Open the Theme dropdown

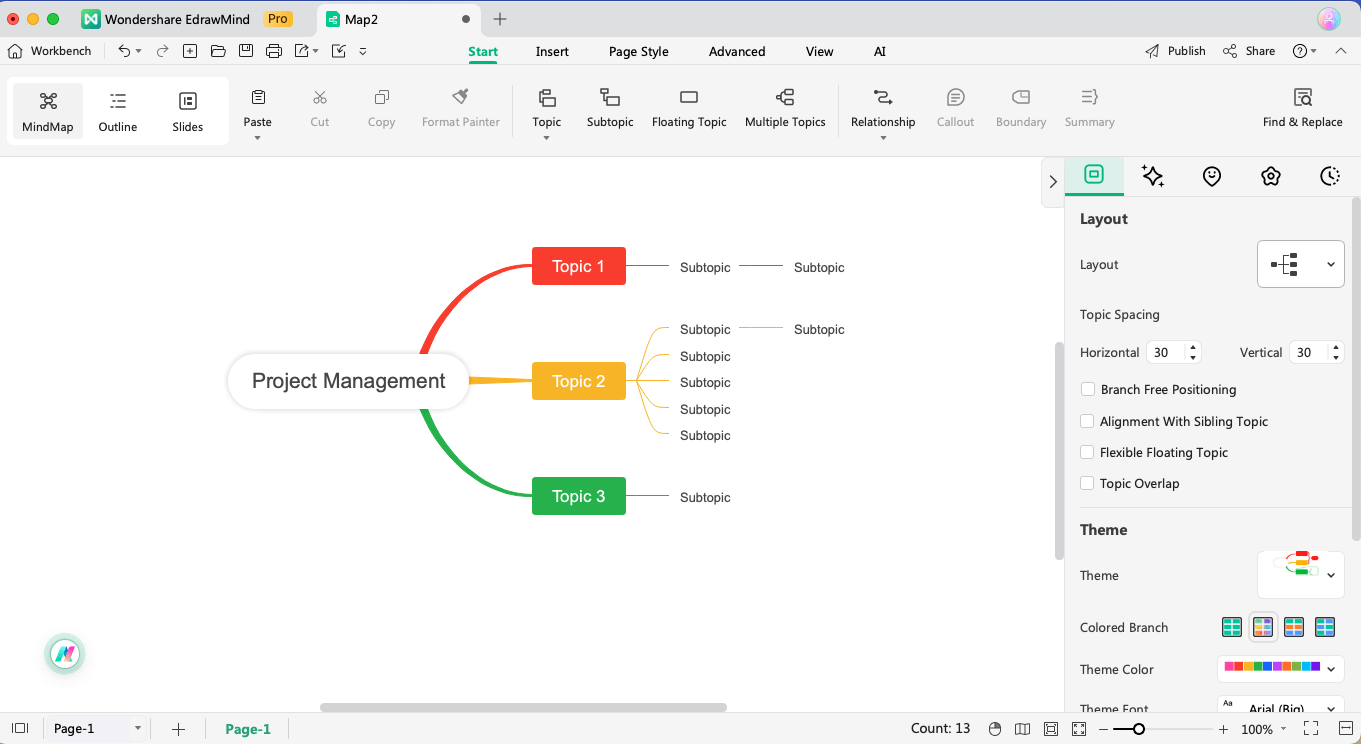tap(1300, 575)
